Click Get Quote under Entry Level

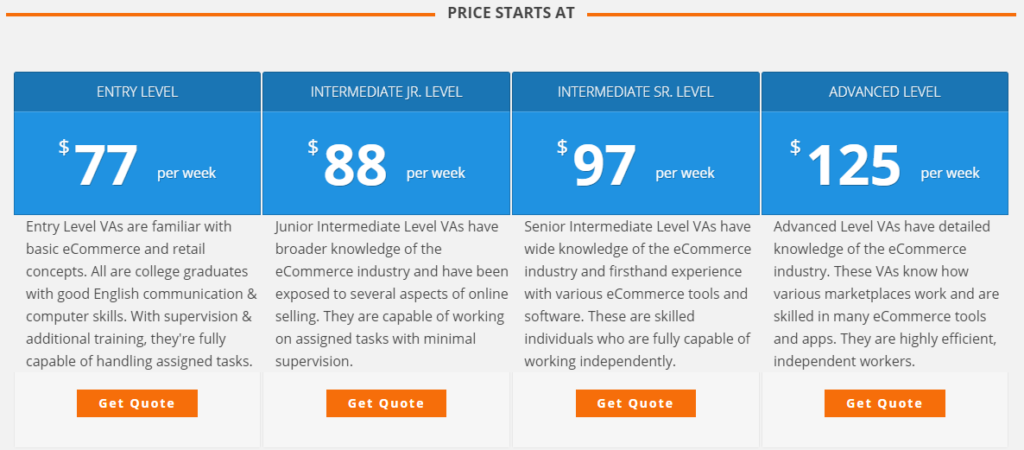137,403
